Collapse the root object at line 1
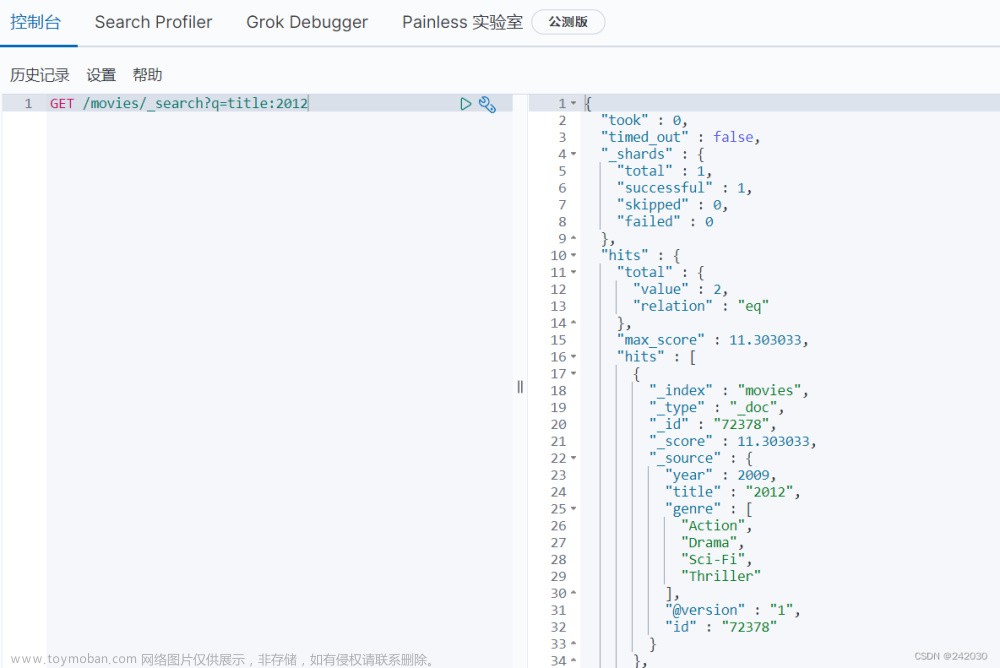 point(573,103)
